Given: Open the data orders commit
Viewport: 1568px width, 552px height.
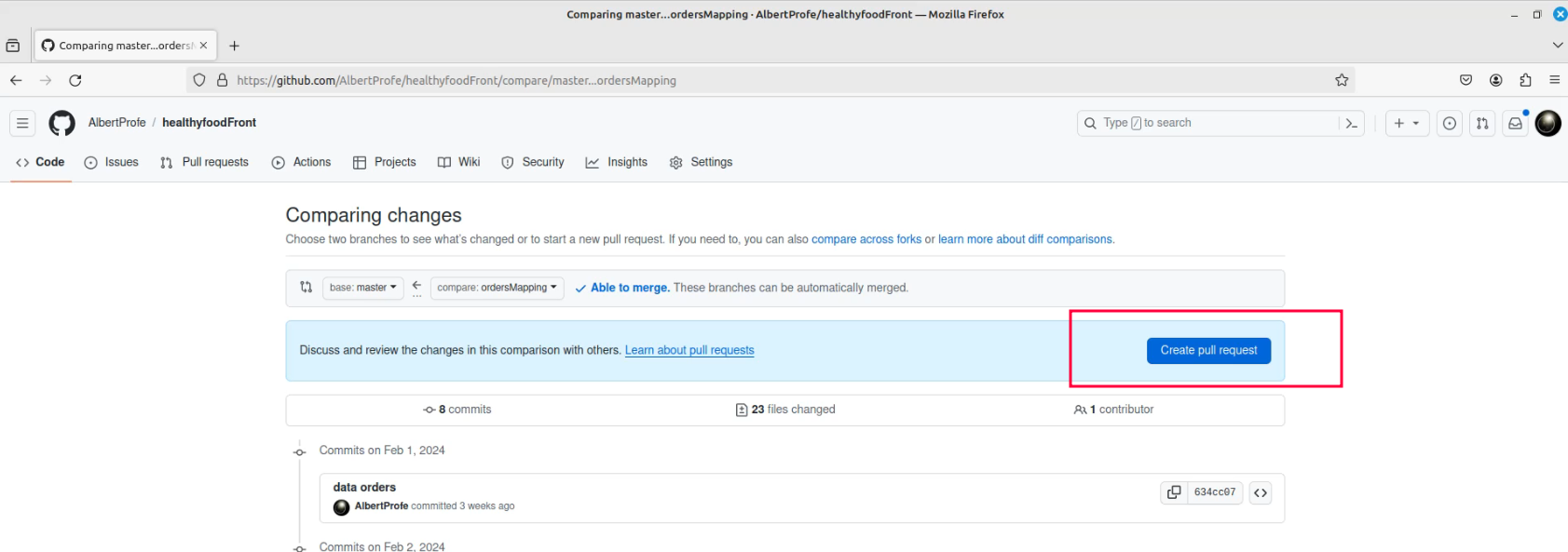Looking at the screenshot, I should [364, 487].
